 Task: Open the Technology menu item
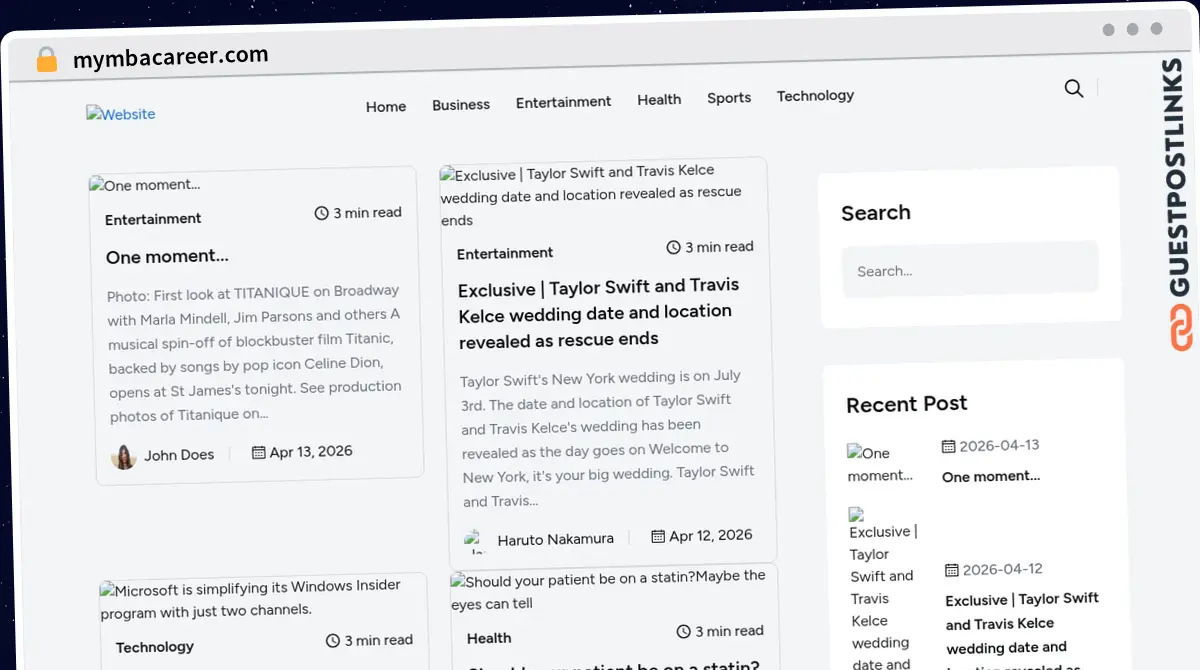tap(815, 95)
